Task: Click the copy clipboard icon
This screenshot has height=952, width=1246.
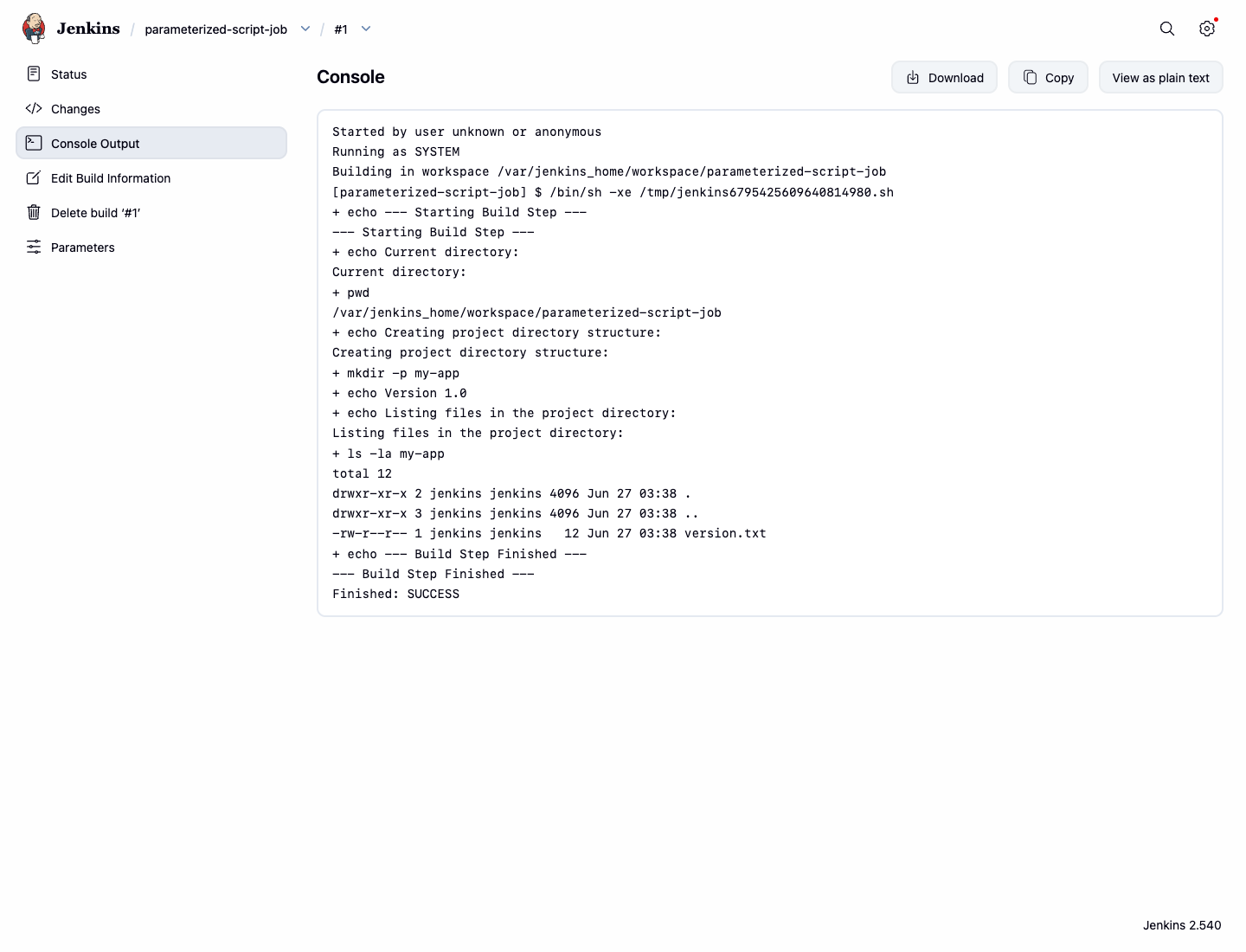Action: tap(1030, 77)
